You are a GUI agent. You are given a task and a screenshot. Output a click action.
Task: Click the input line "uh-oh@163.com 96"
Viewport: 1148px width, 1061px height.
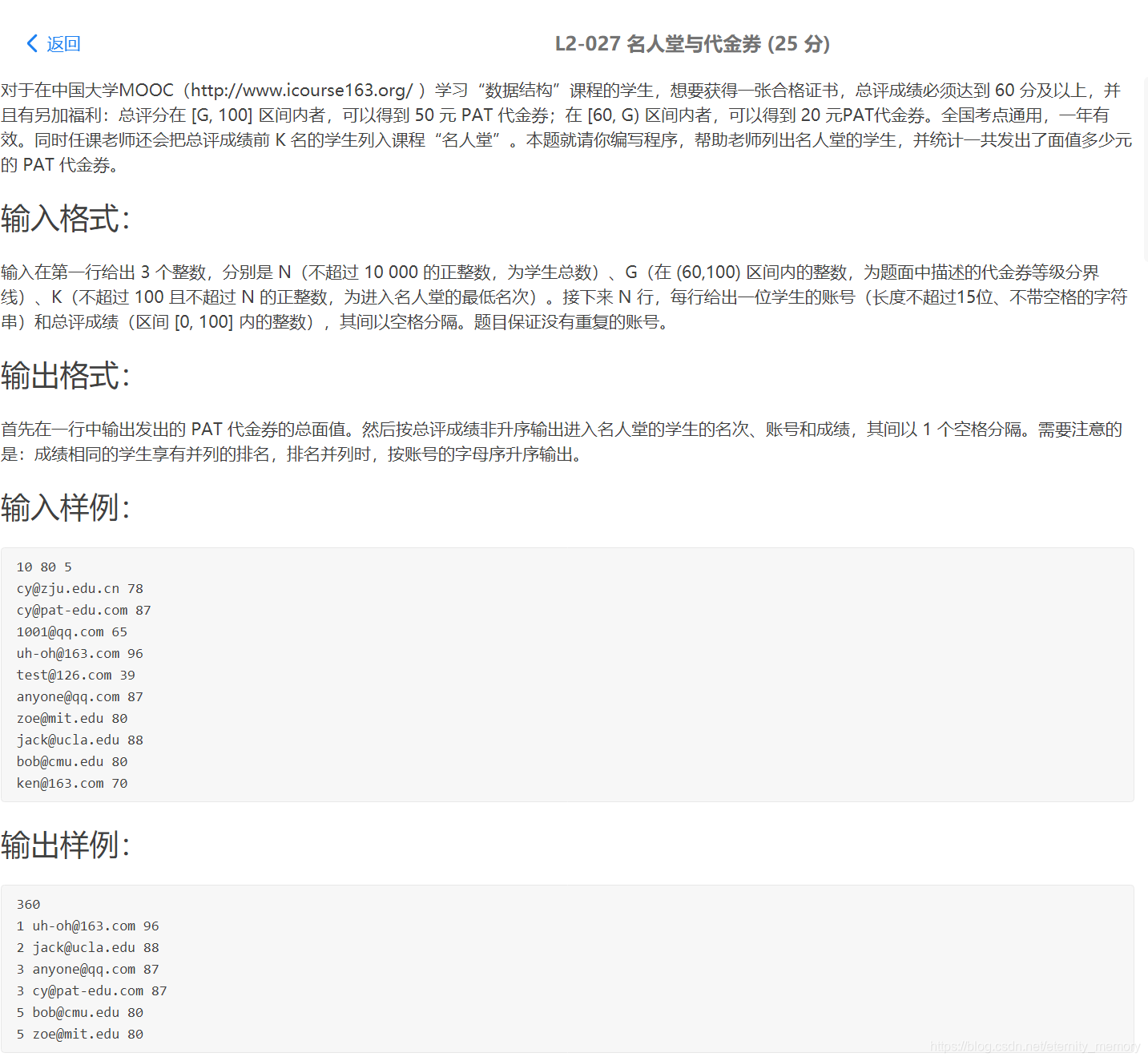pyautogui.click(x=80, y=654)
